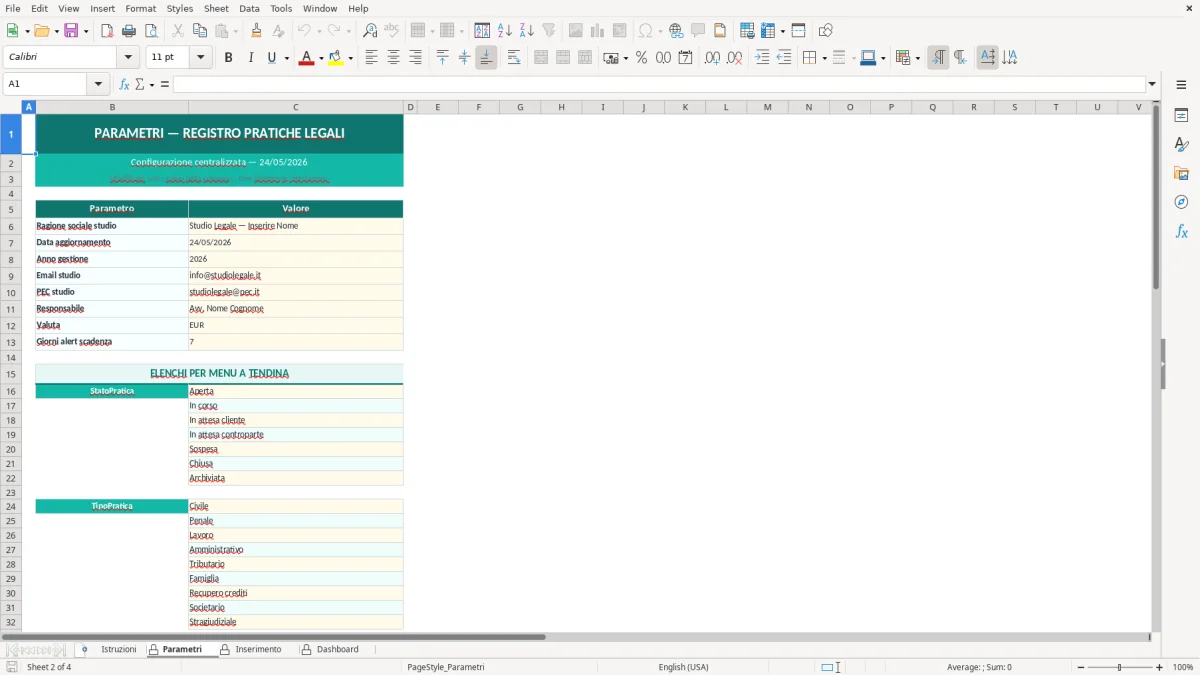Open sidebar Properties panel icon
1200x675 pixels.
coord(1181,115)
